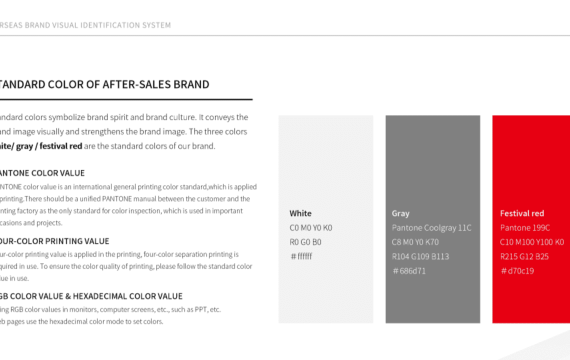Click the 'Four-Color Printing Value' subheading
570x360 pixels.
[55, 241]
